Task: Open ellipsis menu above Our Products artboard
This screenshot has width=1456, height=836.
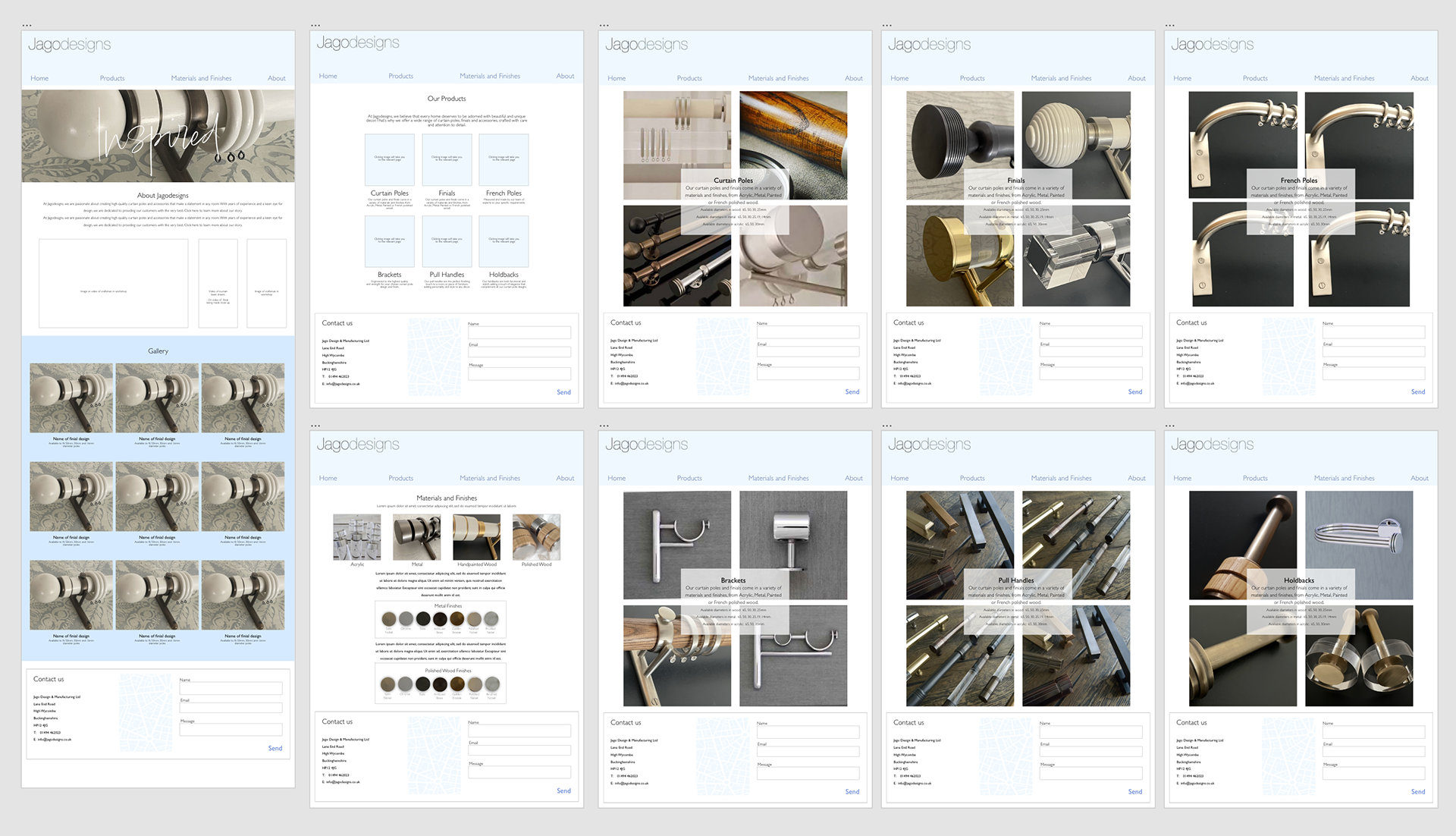Action: (315, 26)
